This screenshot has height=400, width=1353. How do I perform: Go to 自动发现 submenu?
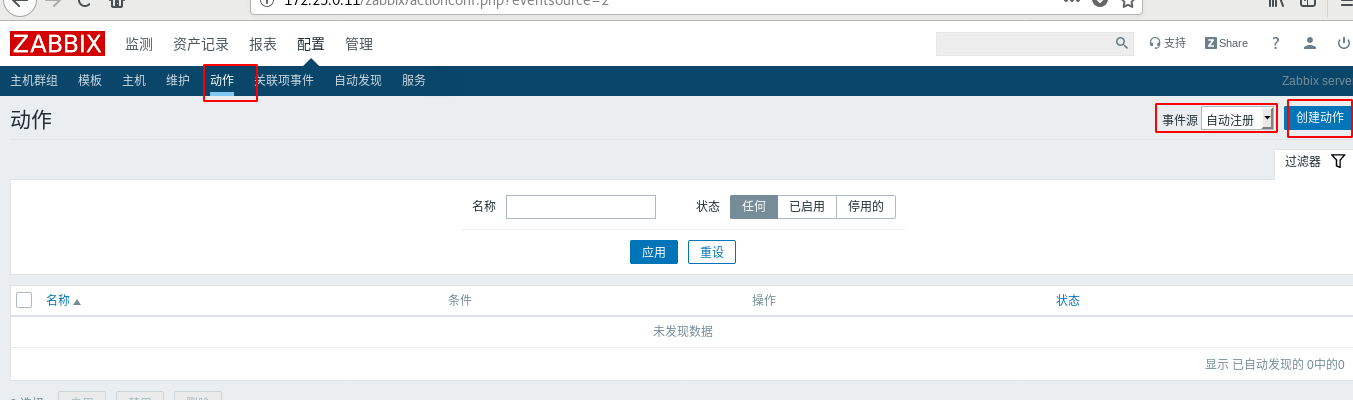click(x=358, y=80)
